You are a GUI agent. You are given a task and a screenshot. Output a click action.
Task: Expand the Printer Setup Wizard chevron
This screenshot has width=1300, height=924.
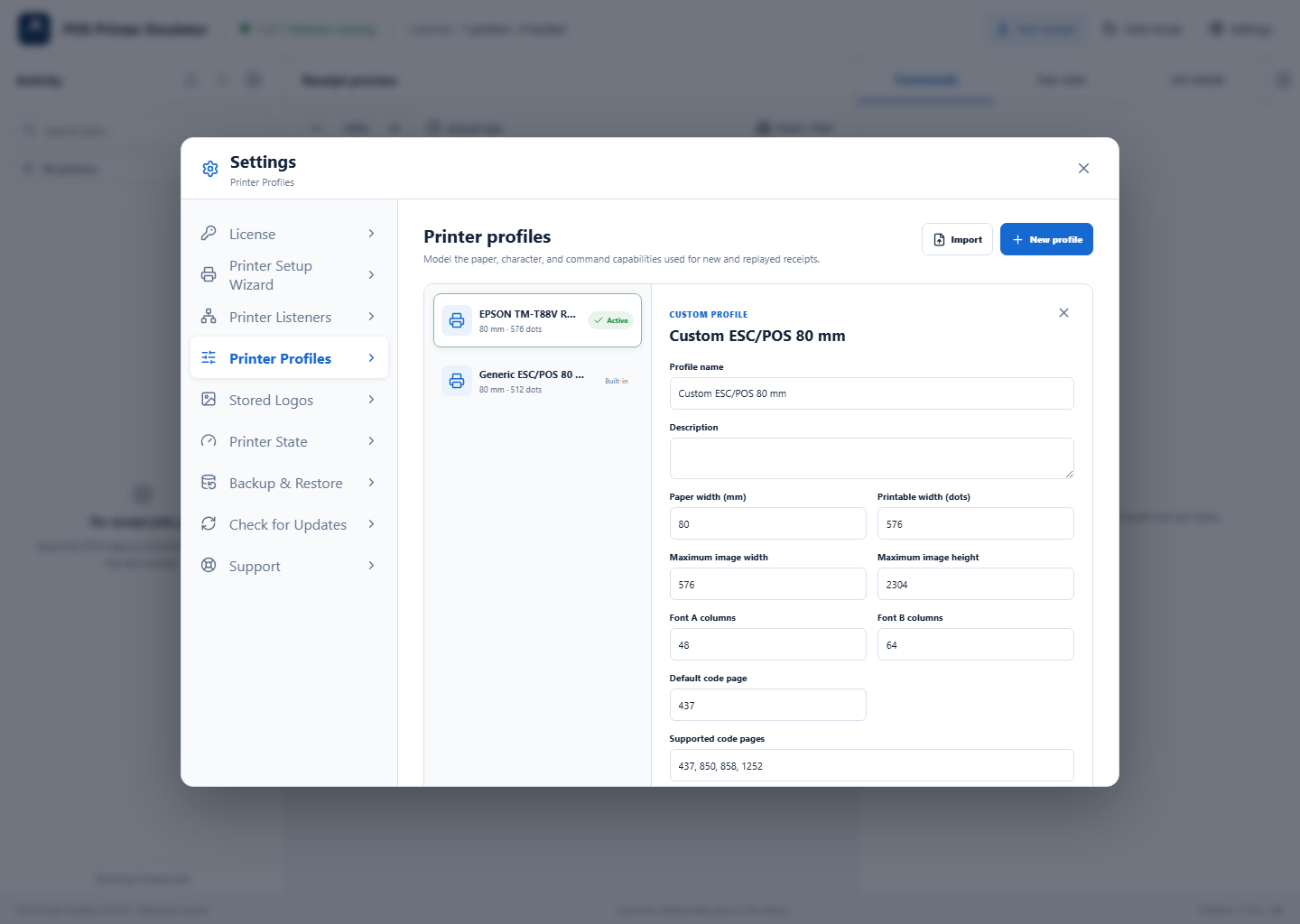[x=371, y=274]
